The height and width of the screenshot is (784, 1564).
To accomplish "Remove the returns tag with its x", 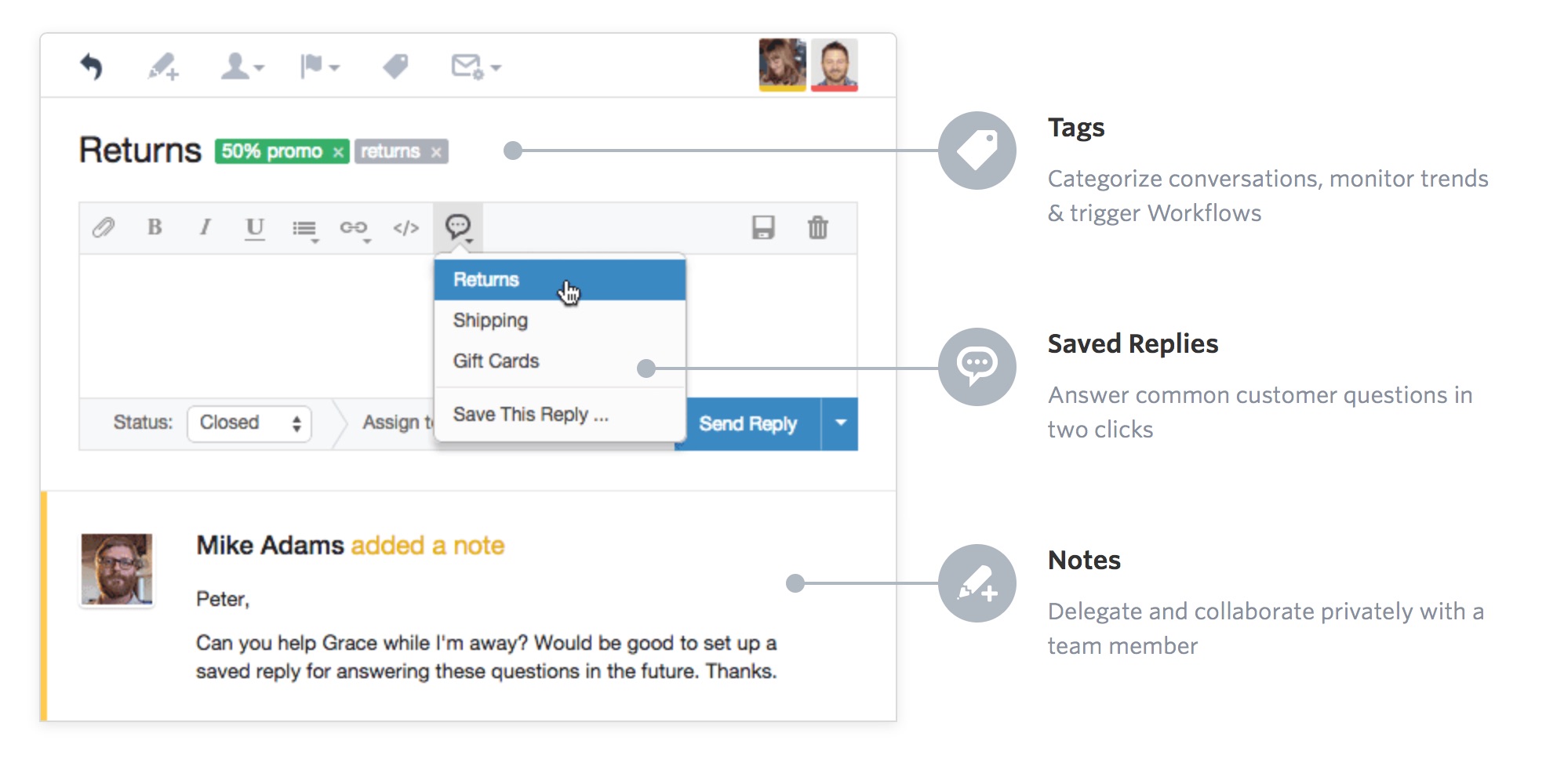I will (x=438, y=152).
